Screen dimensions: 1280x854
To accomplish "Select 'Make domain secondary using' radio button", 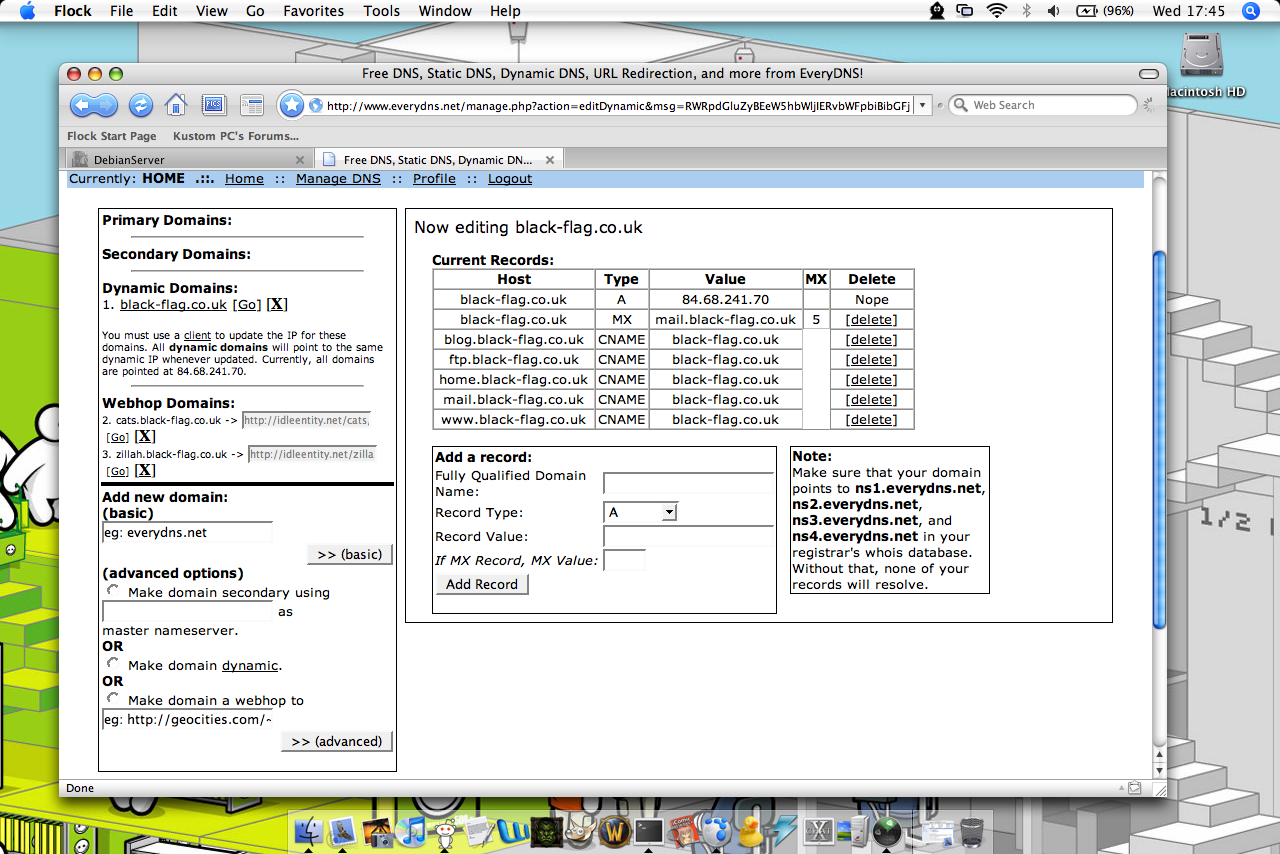I will 113,591.
